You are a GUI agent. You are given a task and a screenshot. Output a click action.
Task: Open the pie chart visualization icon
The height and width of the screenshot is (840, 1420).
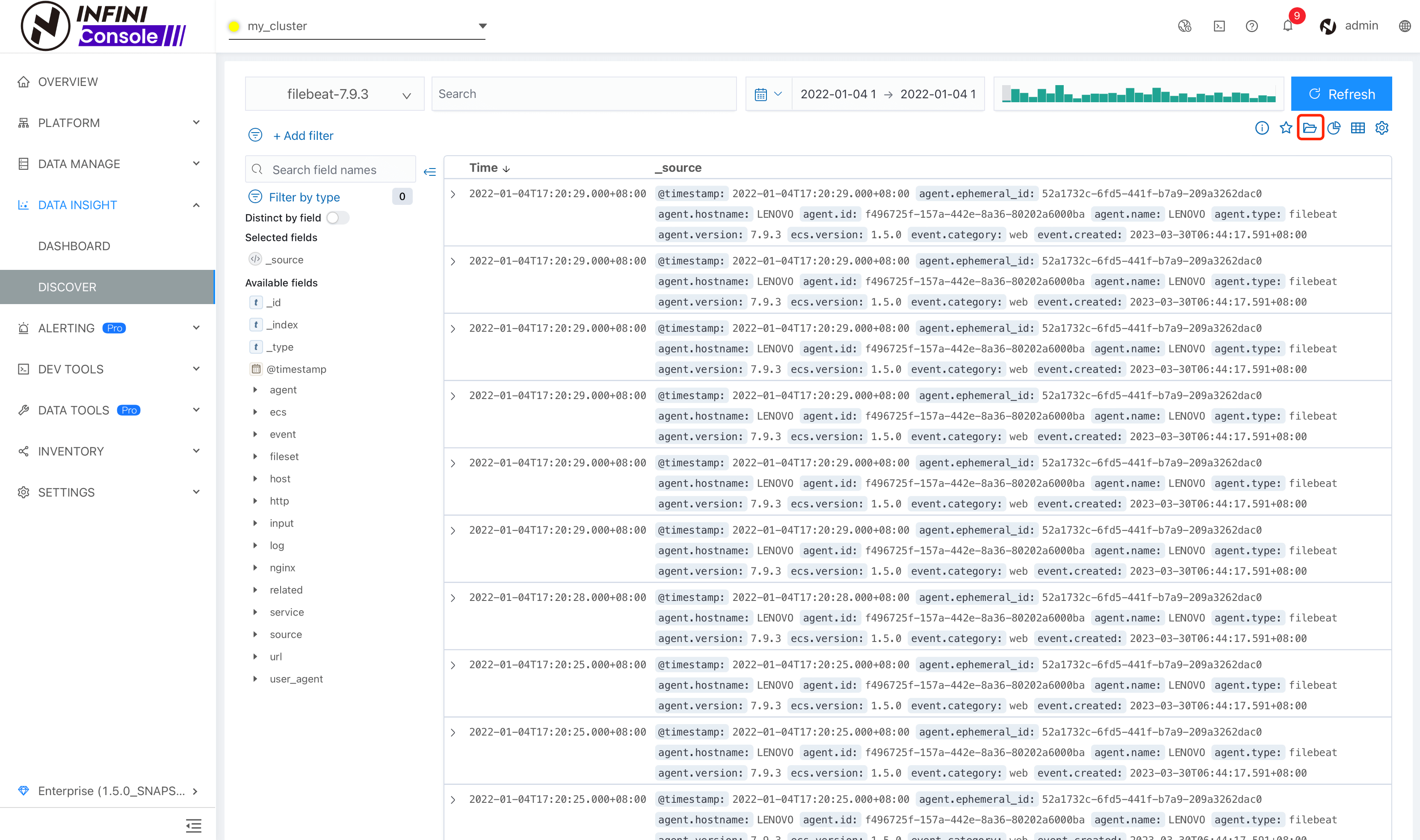coord(1334,128)
